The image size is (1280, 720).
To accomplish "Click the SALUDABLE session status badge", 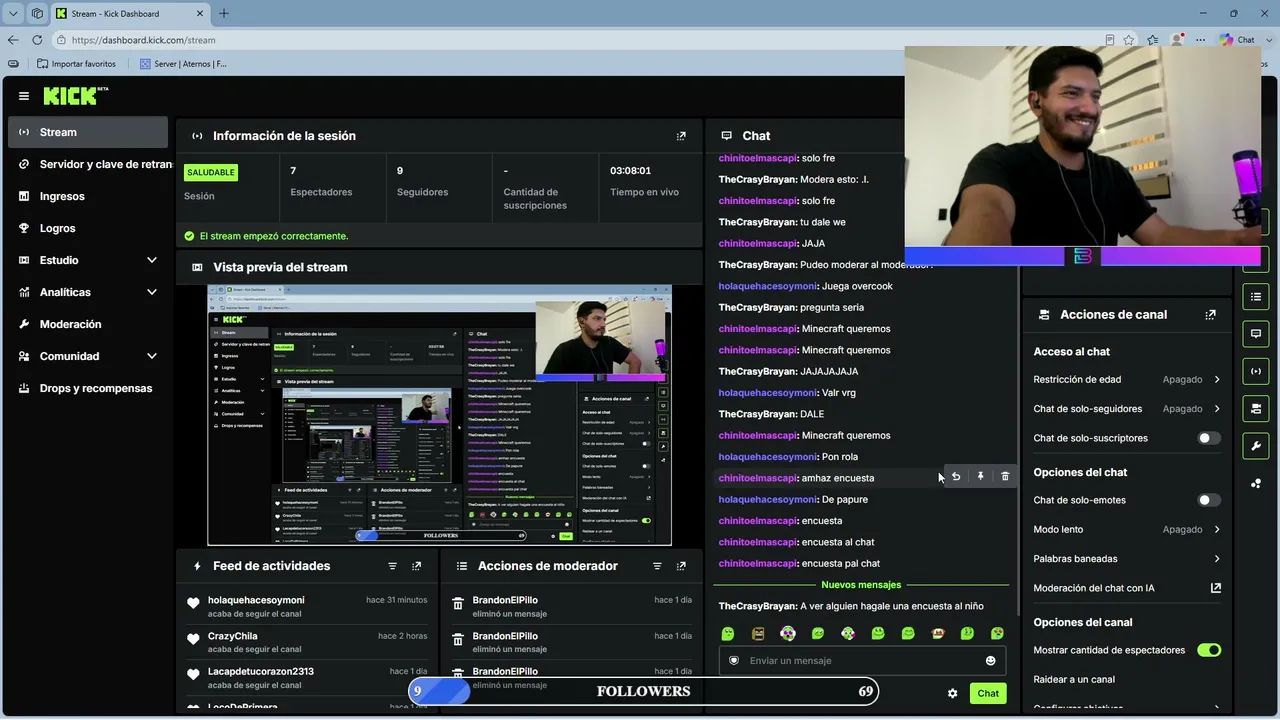I will coord(211,172).
